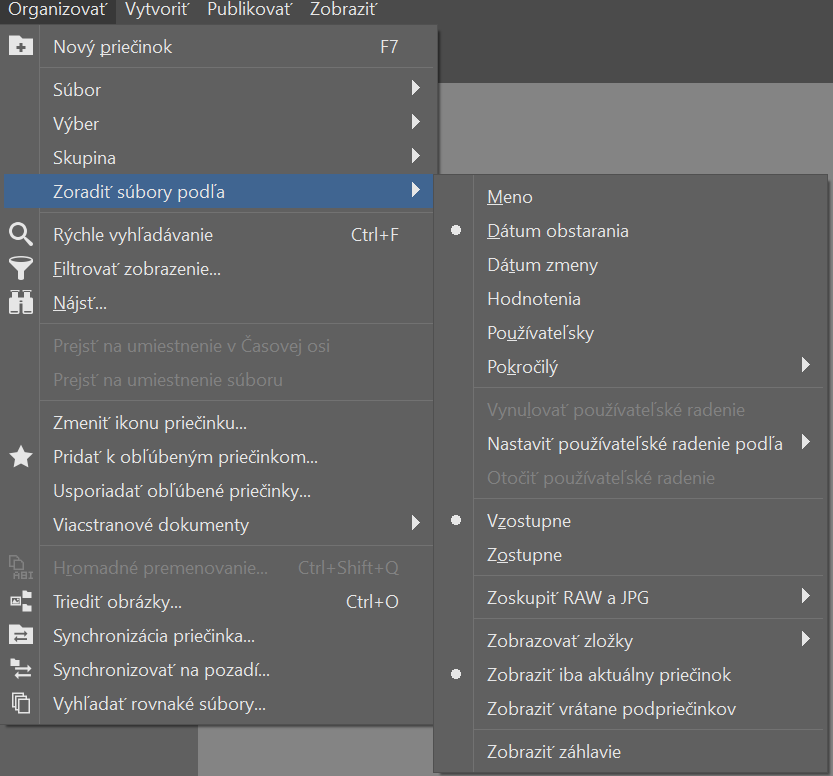The height and width of the screenshot is (776, 833).
Task: Click the Triediť obrázky sort icon
Action: [x=21, y=602]
